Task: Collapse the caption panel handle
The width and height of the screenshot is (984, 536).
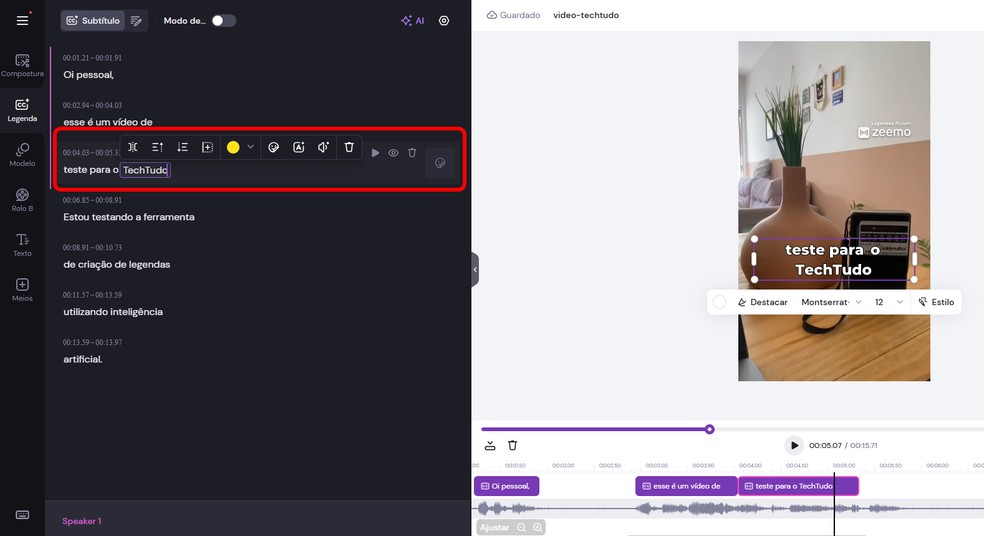Action: click(475, 269)
